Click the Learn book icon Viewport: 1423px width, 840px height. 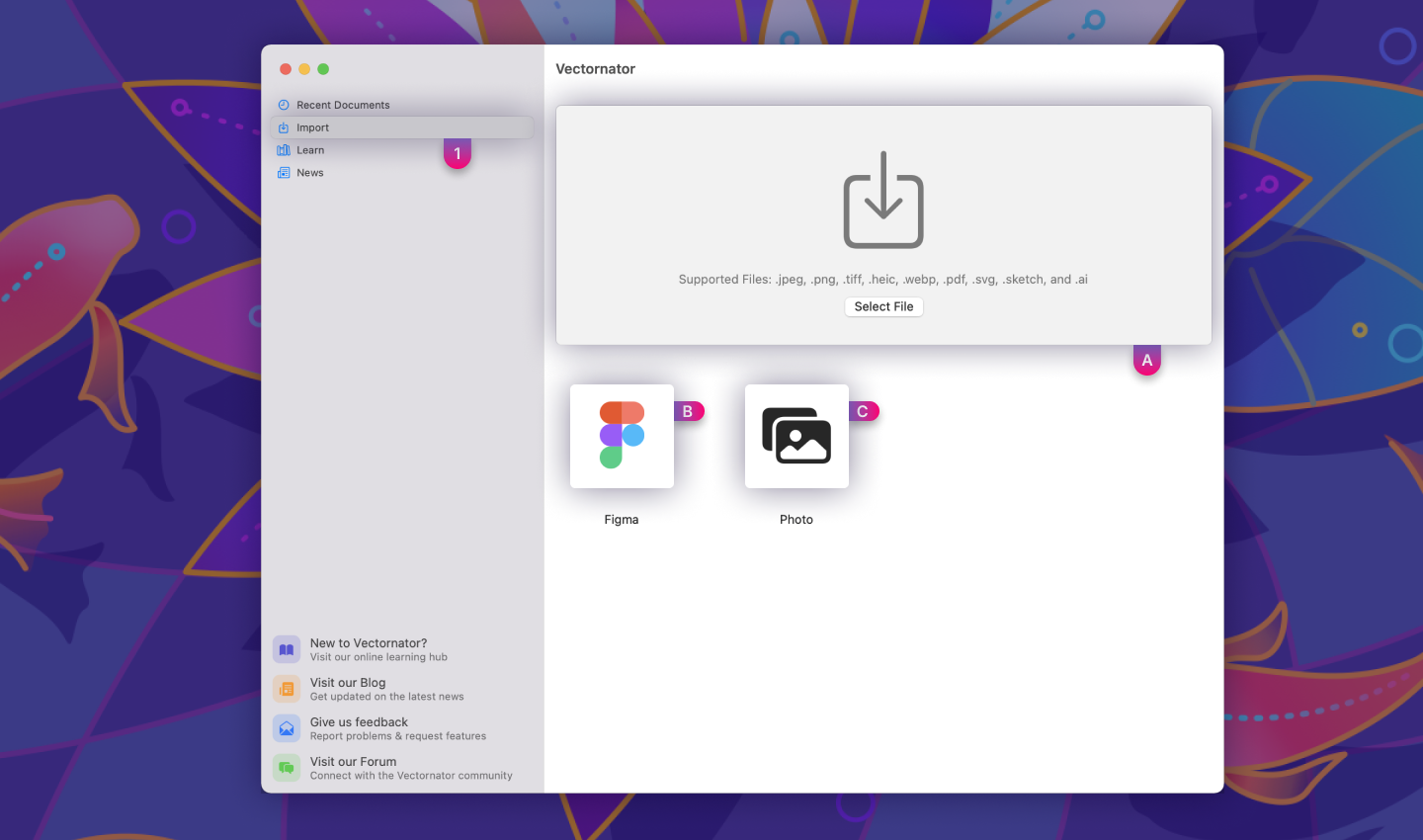[x=284, y=150]
